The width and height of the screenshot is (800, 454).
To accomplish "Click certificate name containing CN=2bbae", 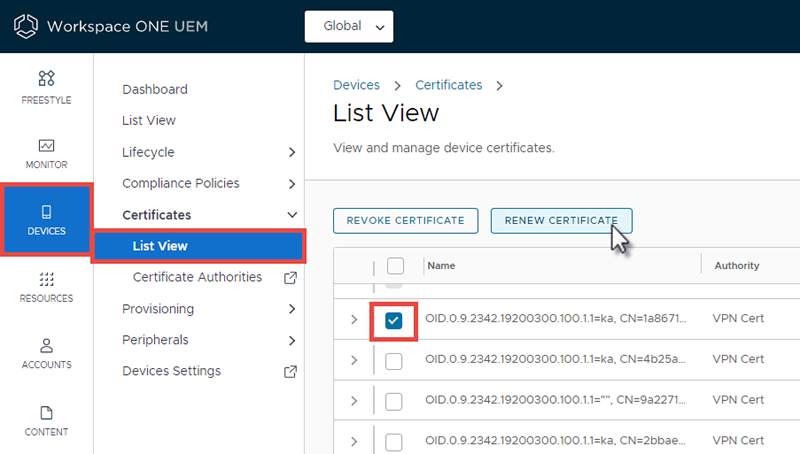I will 556,440.
